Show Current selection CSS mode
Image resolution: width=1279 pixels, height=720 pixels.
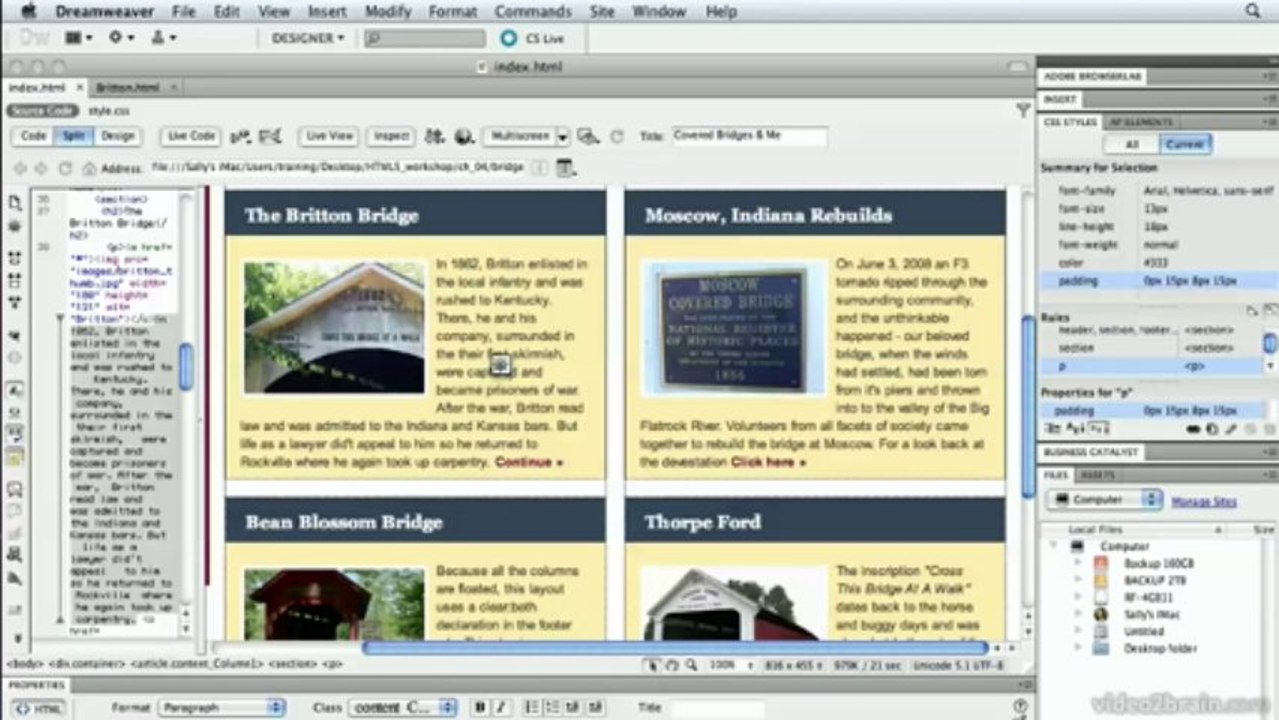click(1186, 144)
